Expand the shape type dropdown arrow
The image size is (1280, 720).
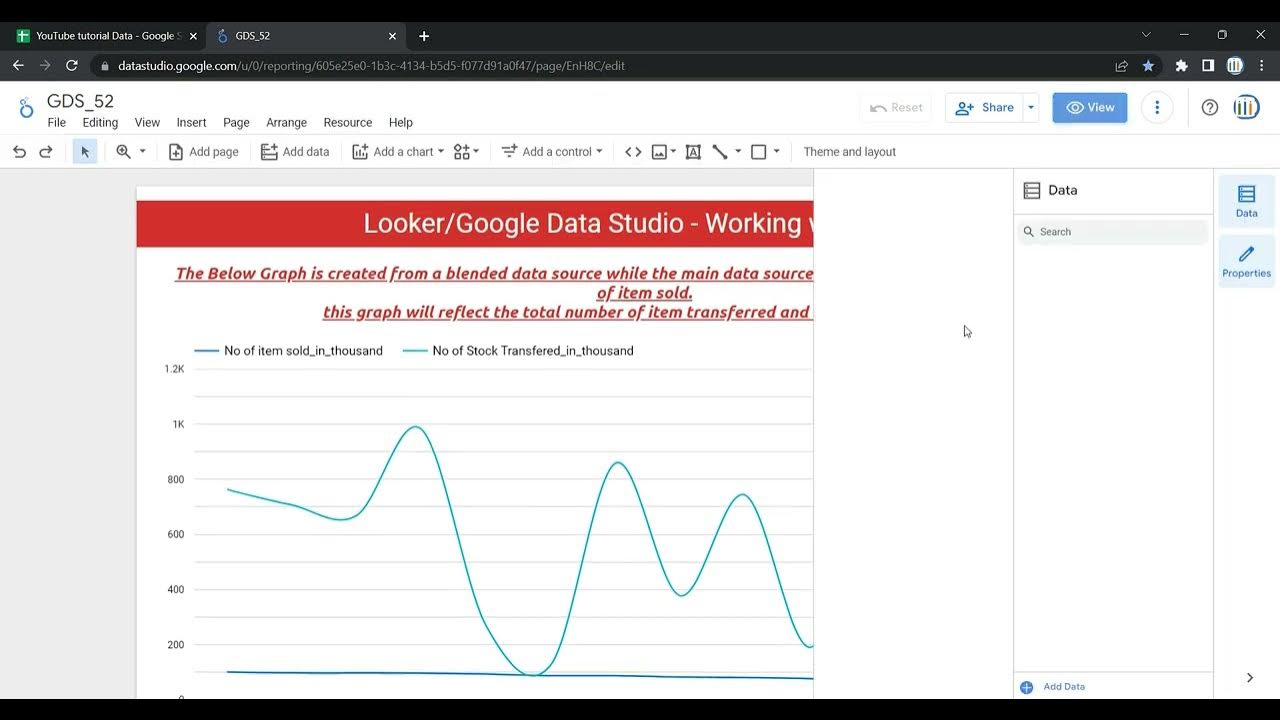click(x=776, y=152)
